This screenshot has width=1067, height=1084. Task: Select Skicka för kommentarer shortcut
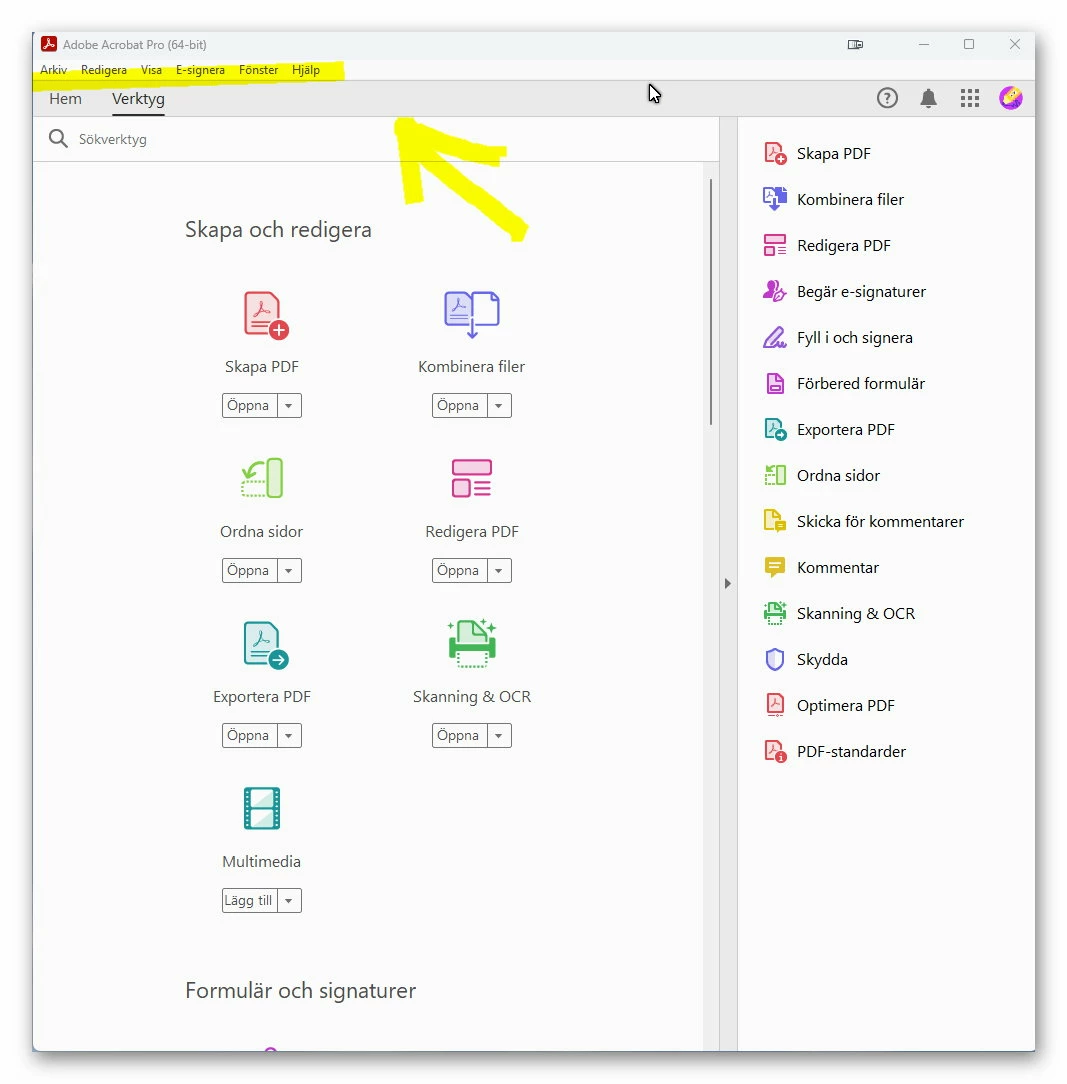coord(863,521)
